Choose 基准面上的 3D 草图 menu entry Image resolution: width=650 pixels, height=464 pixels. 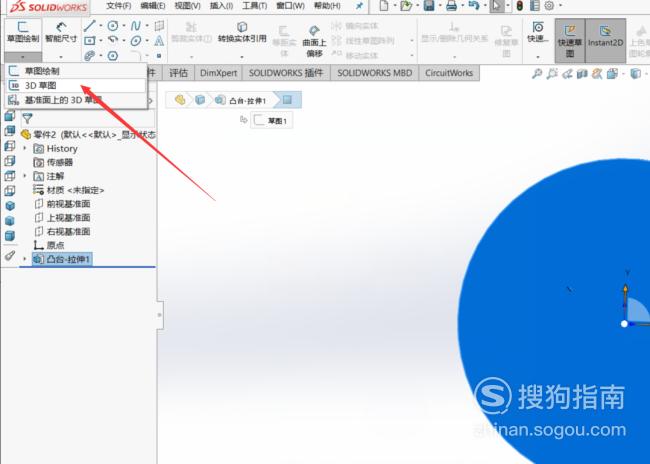coord(76,100)
